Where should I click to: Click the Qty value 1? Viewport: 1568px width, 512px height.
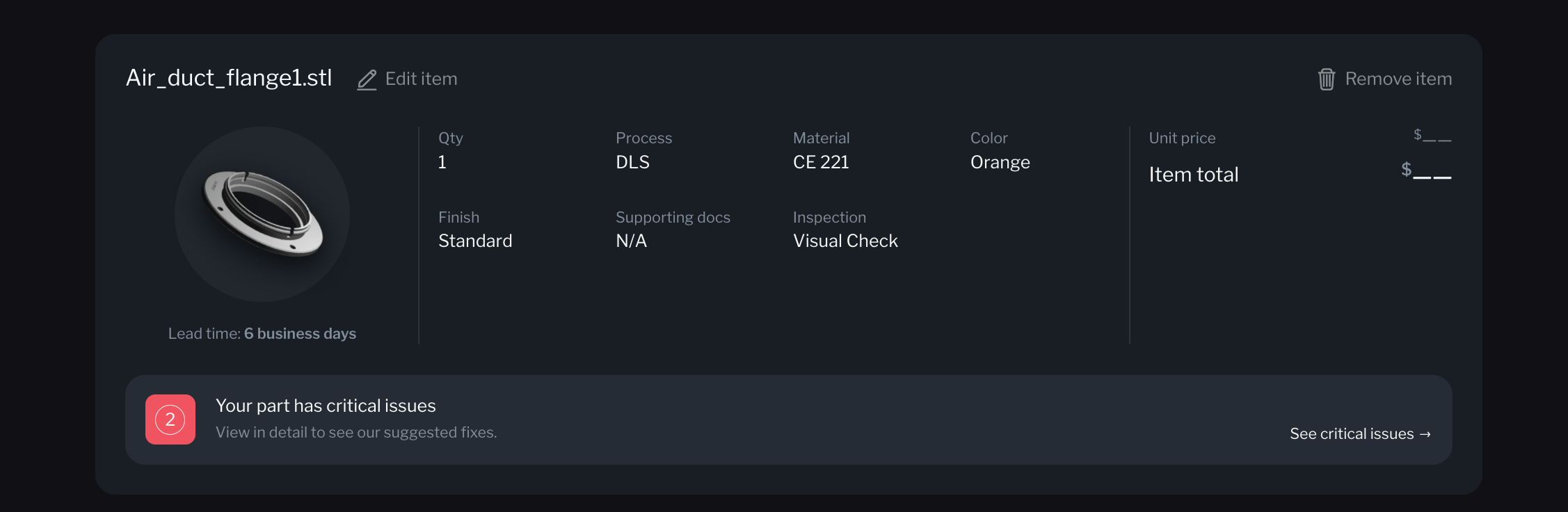[x=442, y=162]
